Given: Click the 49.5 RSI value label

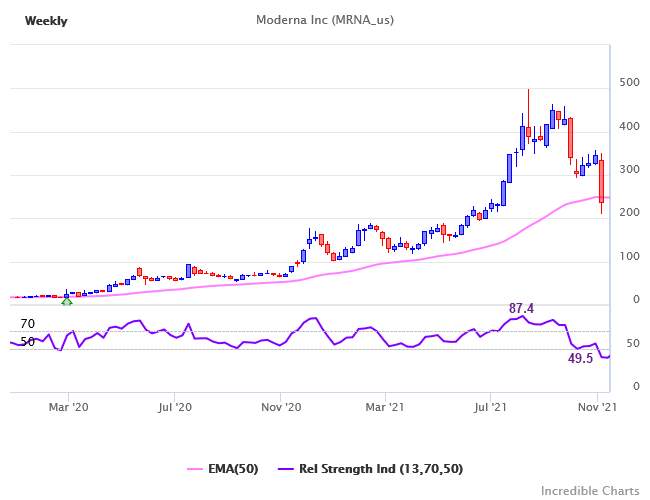Looking at the screenshot, I should pyautogui.click(x=580, y=358).
